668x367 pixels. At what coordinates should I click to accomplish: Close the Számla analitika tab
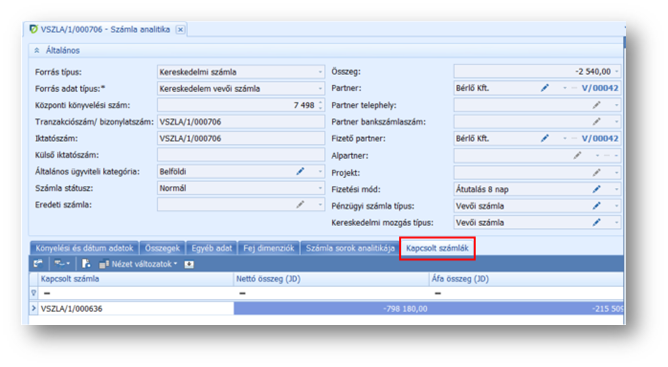(x=181, y=29)
